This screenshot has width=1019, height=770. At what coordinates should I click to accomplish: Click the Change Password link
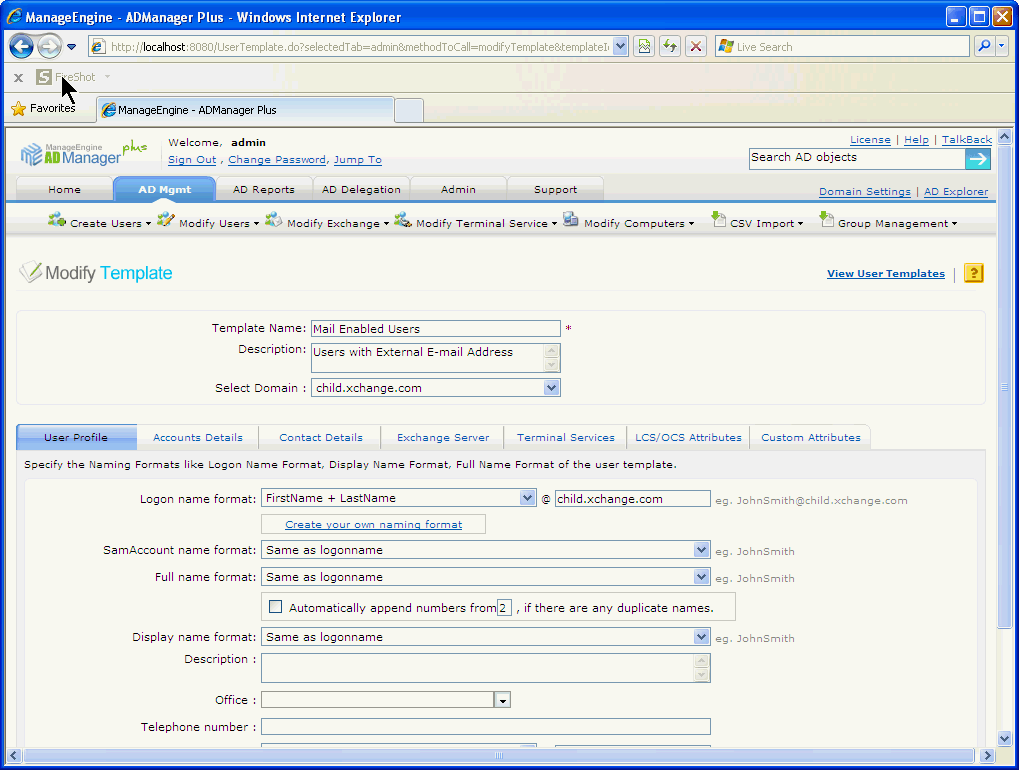pos(277,160)
